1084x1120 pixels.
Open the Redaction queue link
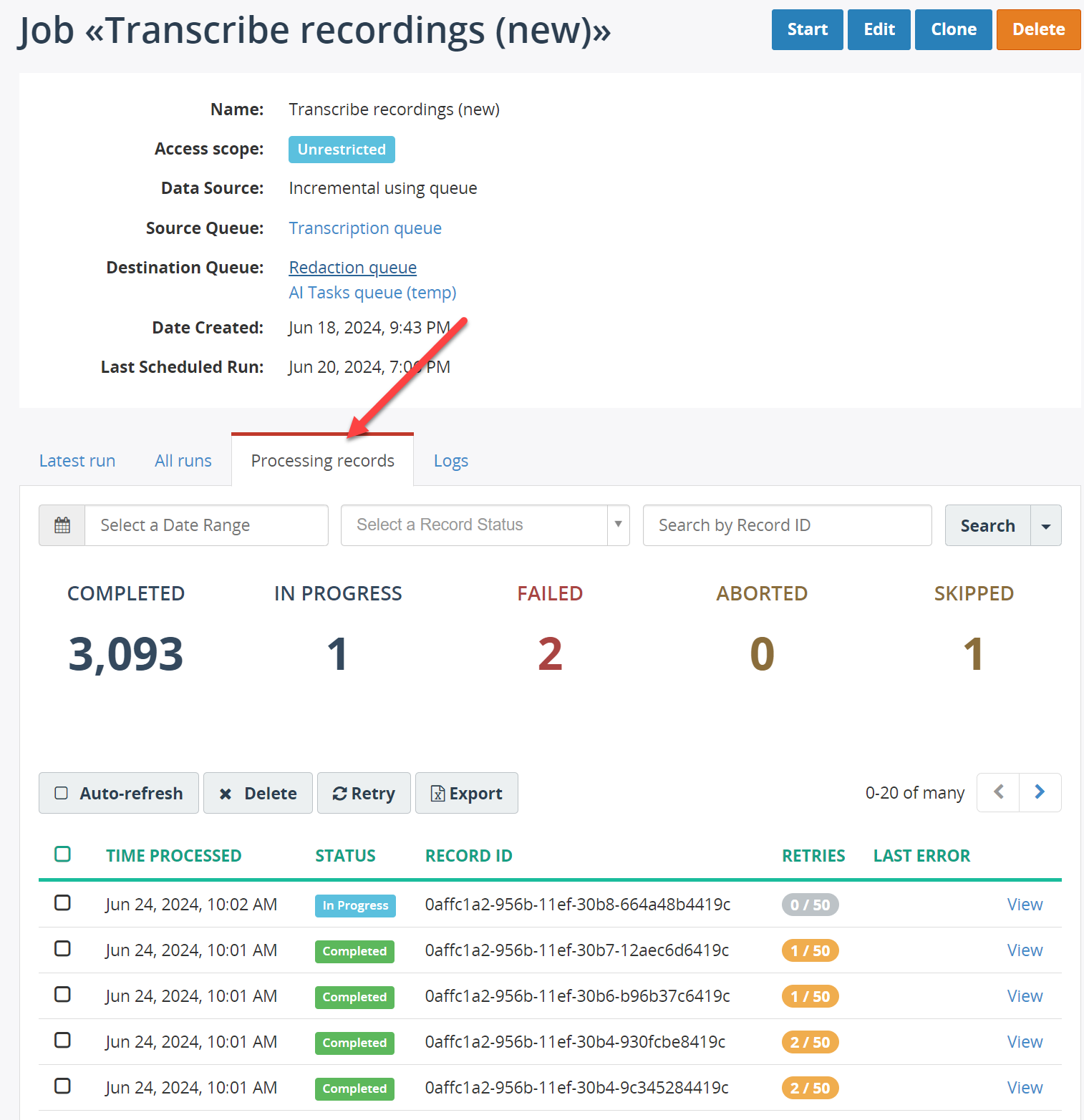tap(353, 268)
